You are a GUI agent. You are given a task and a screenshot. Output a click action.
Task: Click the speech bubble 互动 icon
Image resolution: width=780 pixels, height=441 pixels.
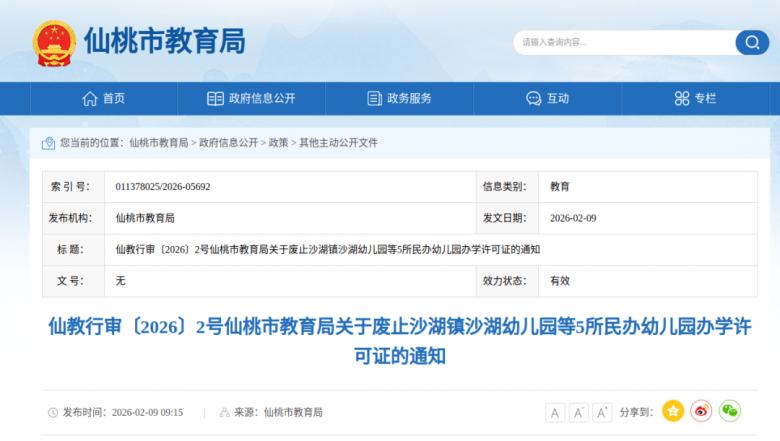(x=534, y=98)
